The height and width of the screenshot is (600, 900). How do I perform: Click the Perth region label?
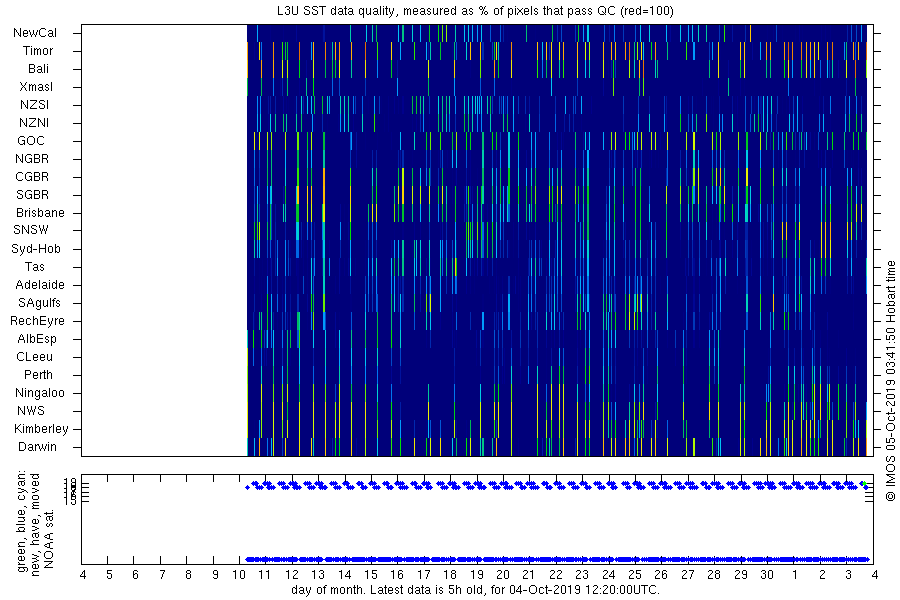pos(38,374)
